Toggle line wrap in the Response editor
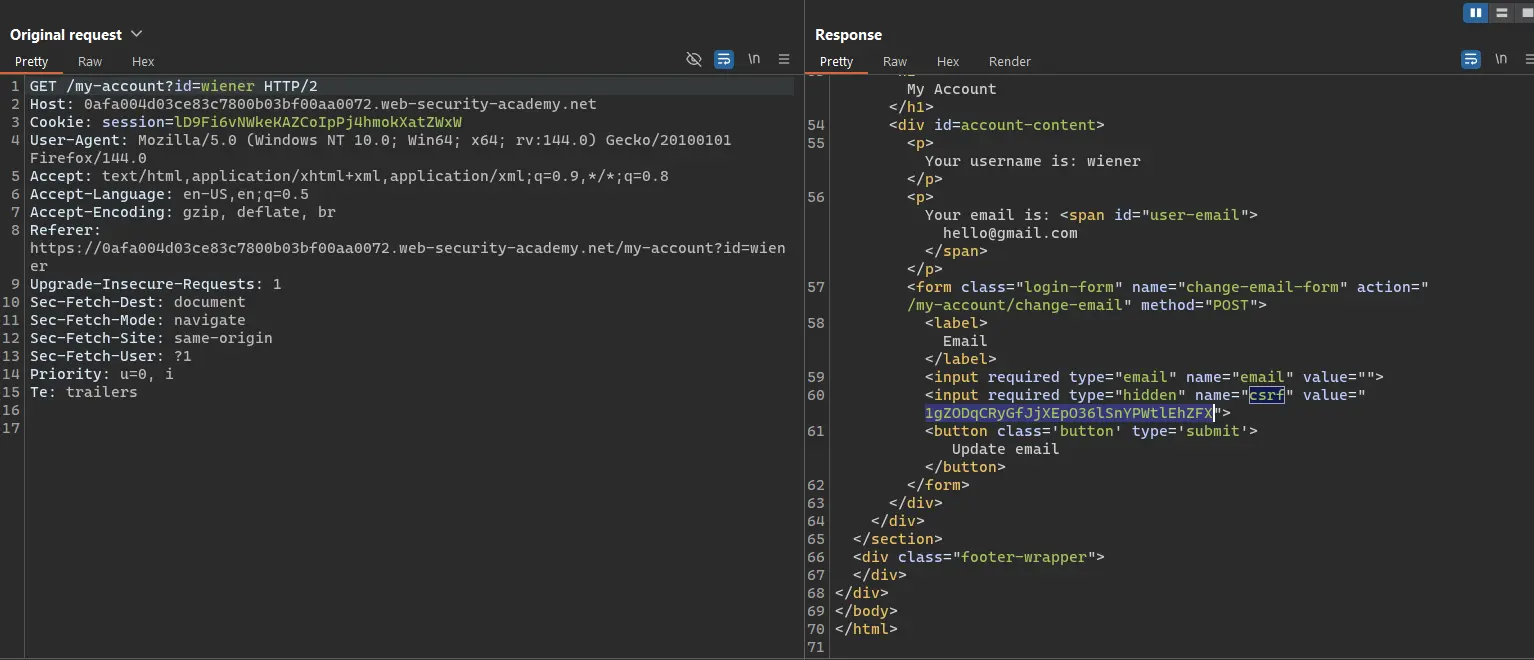The image size is (1534, 660). tap(1471, 60)
